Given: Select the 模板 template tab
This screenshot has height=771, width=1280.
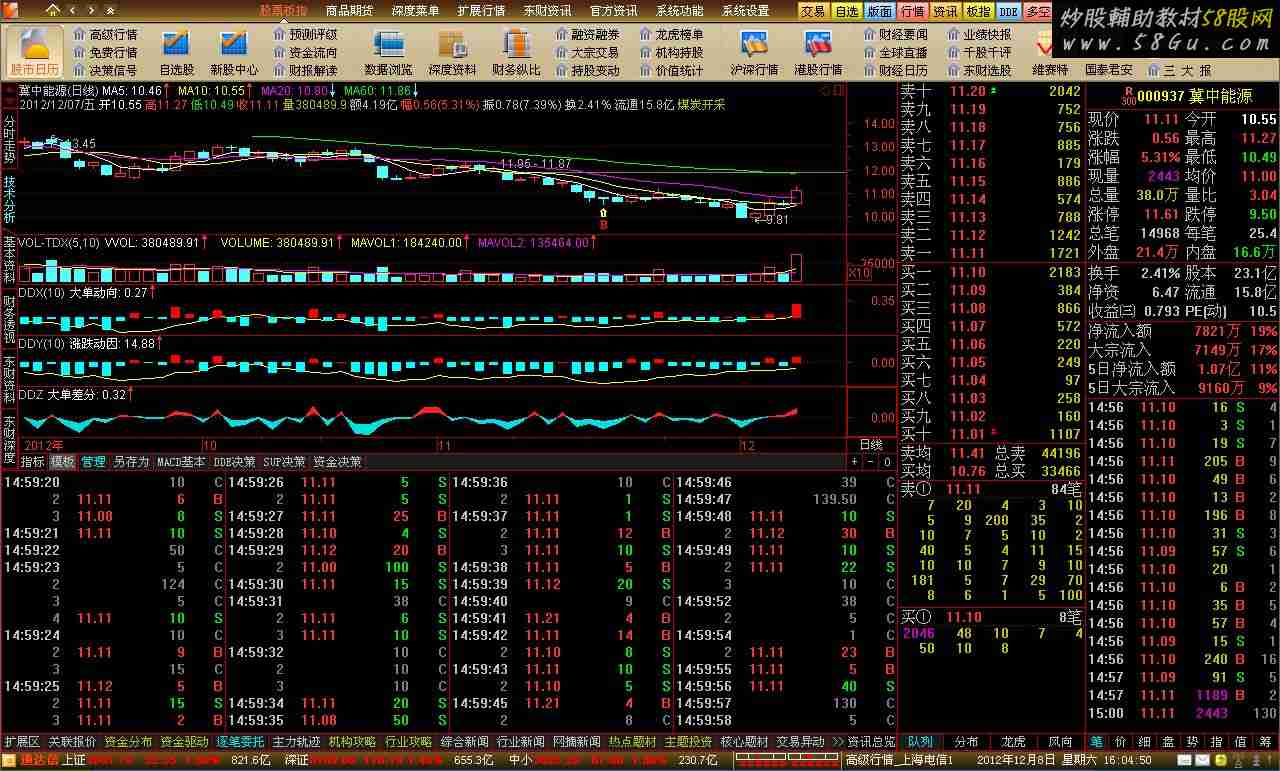Looking at the screenshot, I should pyautogui.click(x=63, y=462).
